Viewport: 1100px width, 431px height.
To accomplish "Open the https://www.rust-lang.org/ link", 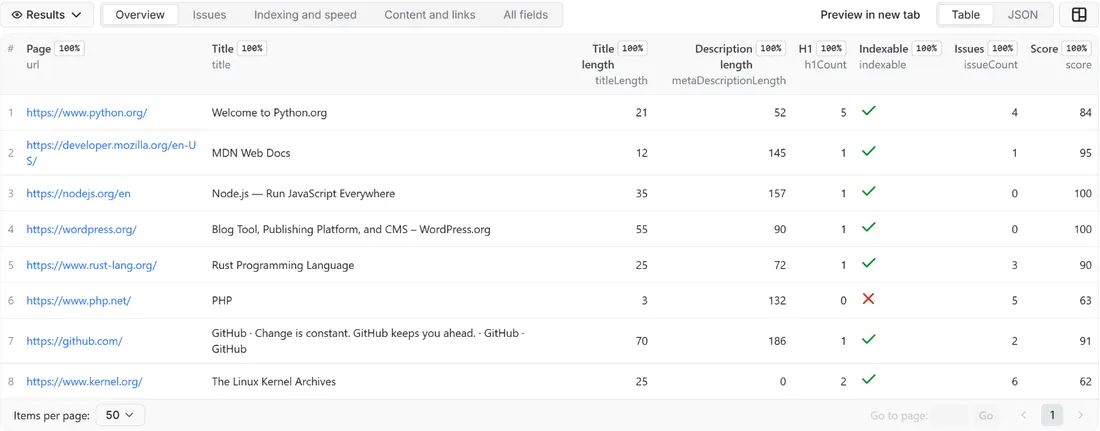I will [92, 265].
